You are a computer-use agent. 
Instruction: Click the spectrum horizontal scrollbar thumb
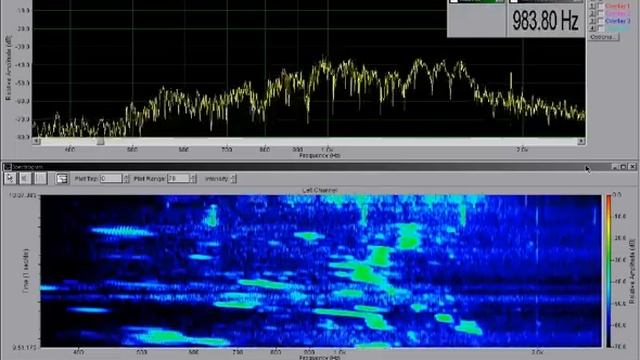click(x=100, y=141)
